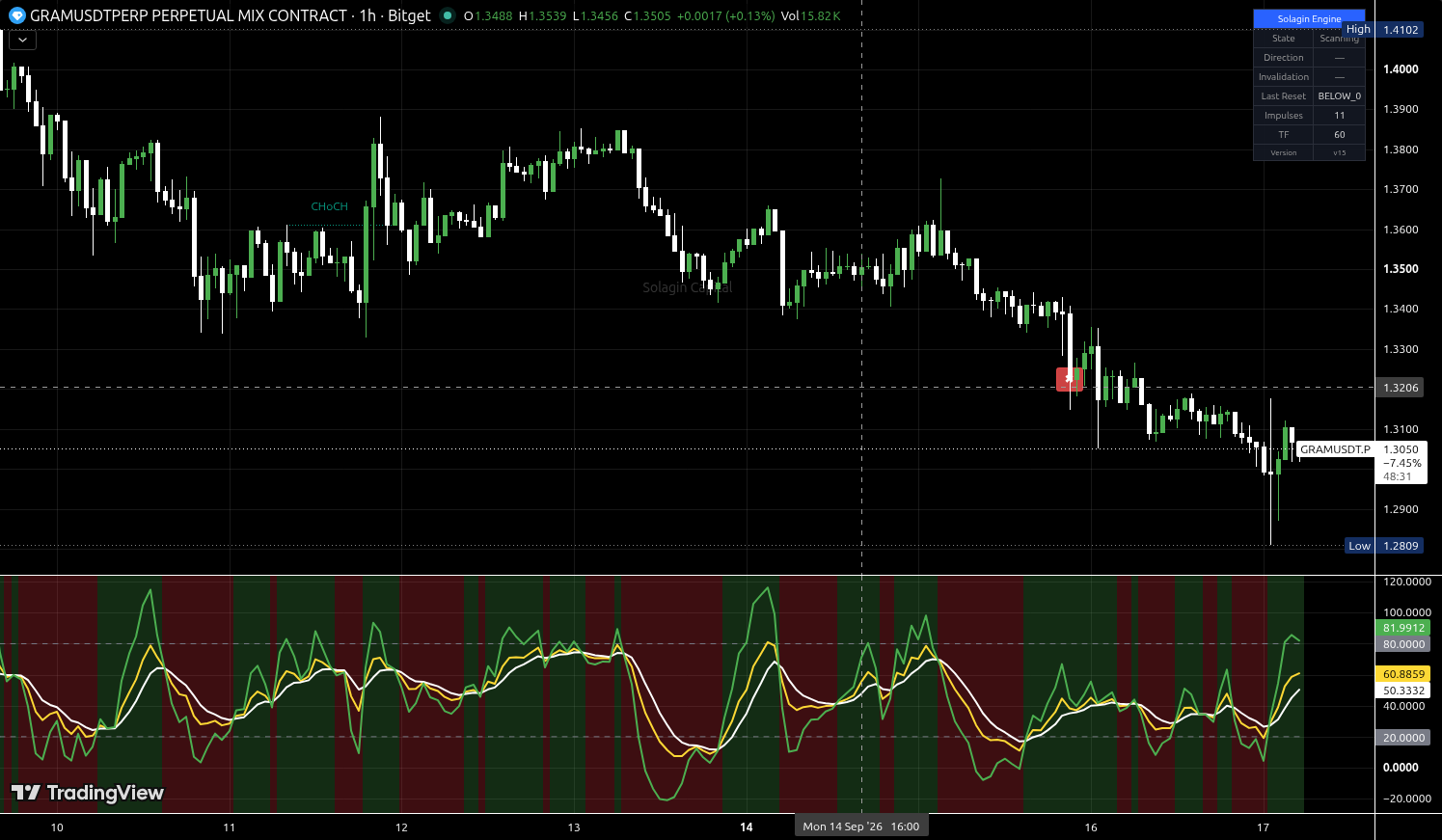The width and height of the screenshot is (1442, 840).
Task: Click date 10 on the time axis
Action: pos(57,827)
